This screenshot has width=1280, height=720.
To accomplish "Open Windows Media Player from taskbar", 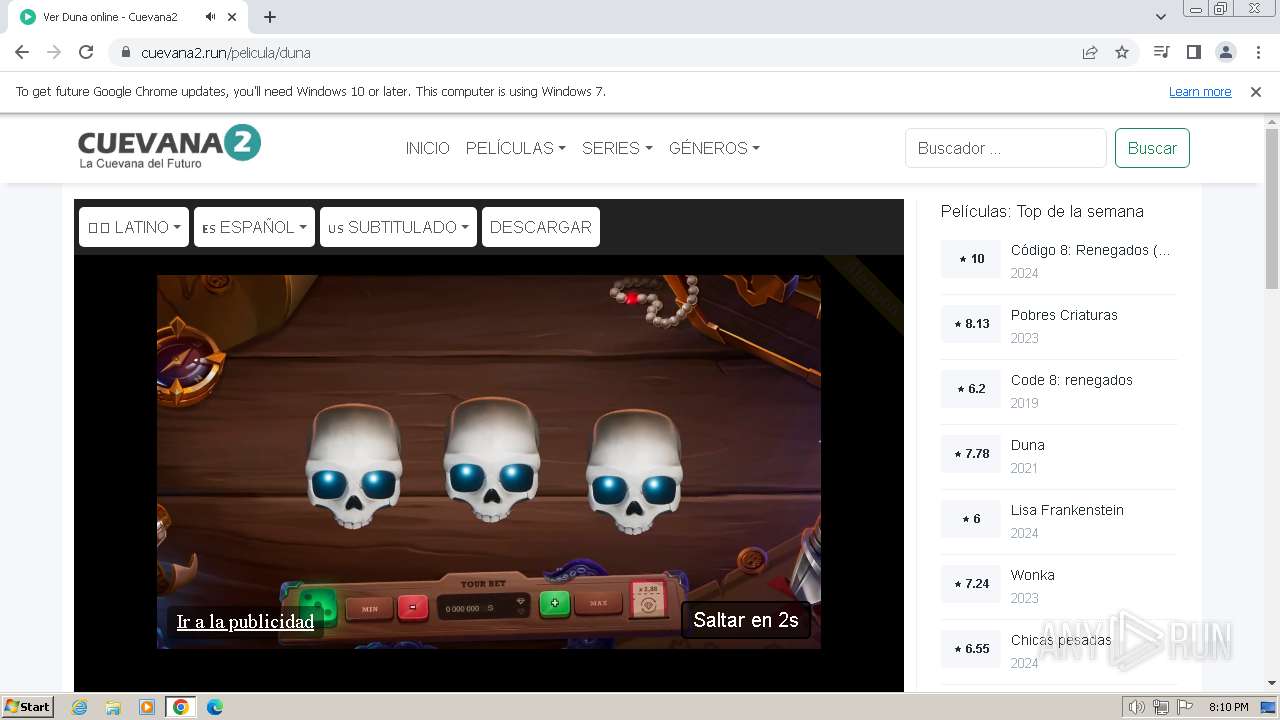I will [147, 707].
